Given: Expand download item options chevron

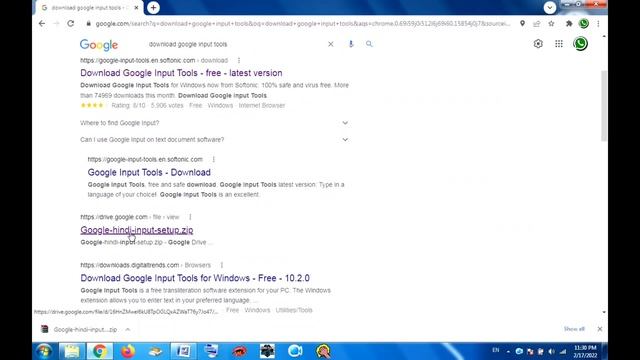Looking at the screenshot, I should click(128, 329).
